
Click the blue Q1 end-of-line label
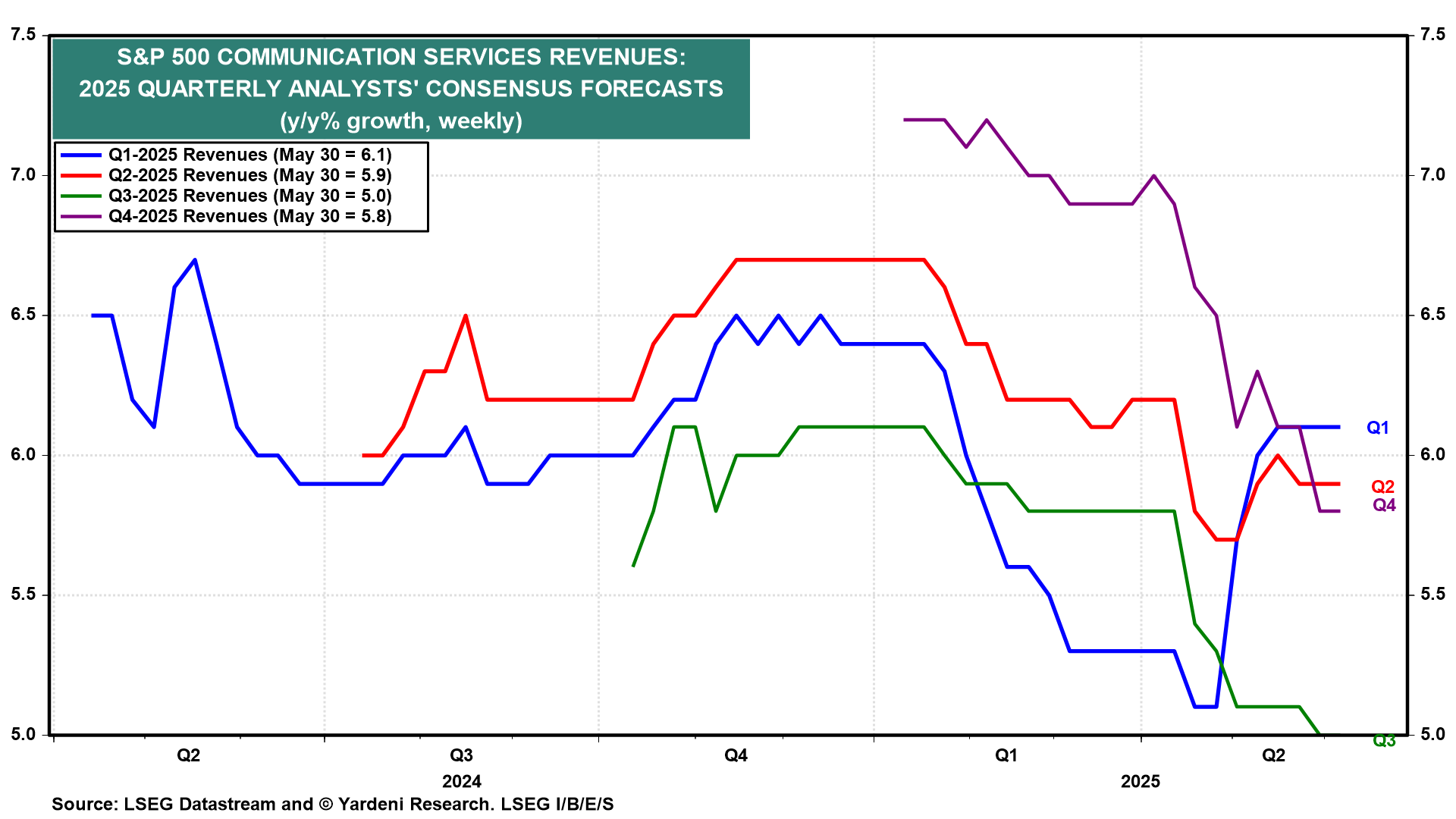point(1377,428)
